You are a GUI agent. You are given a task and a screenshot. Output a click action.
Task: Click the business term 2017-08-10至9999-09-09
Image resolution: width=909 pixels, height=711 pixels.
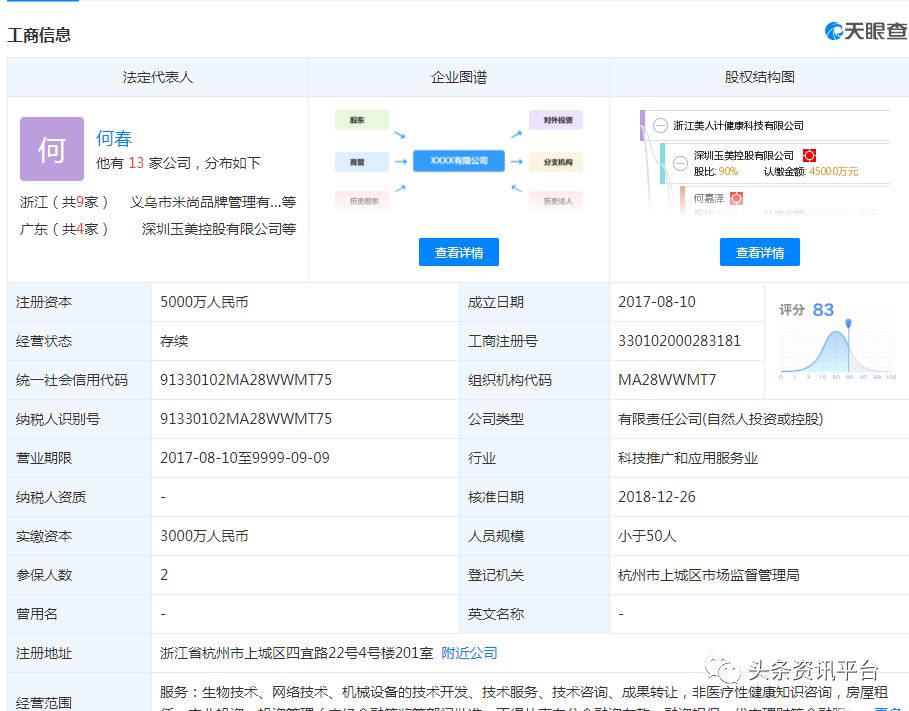pos(245,458)
